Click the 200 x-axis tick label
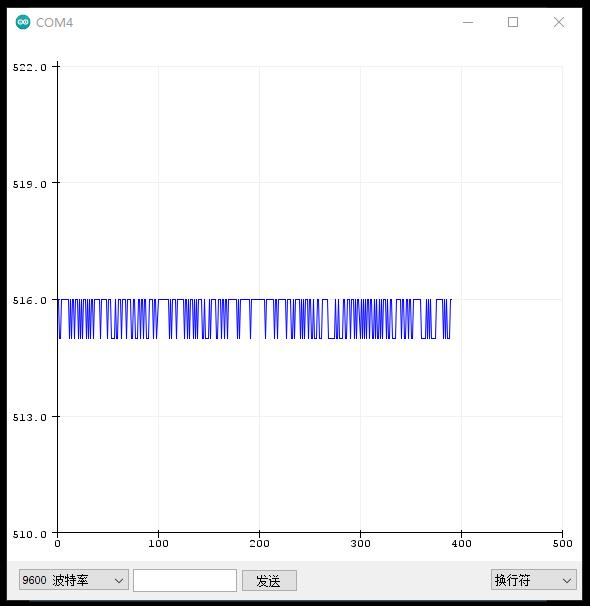The image size is (590, 606). tap(259, 544)
